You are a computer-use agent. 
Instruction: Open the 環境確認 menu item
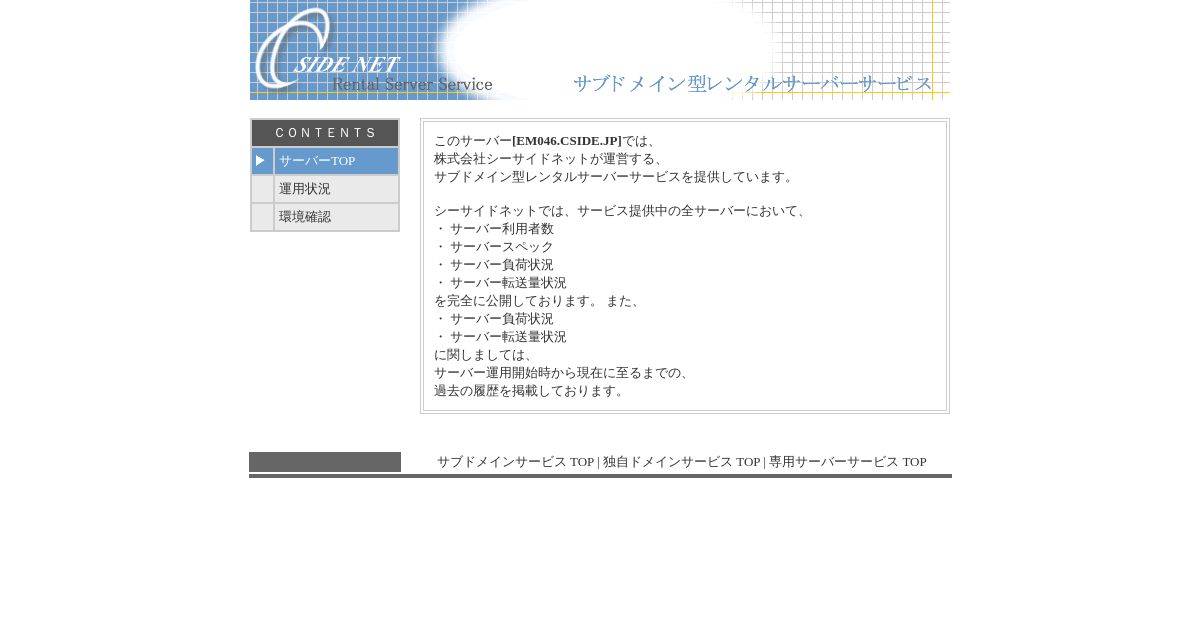[336, 217]
